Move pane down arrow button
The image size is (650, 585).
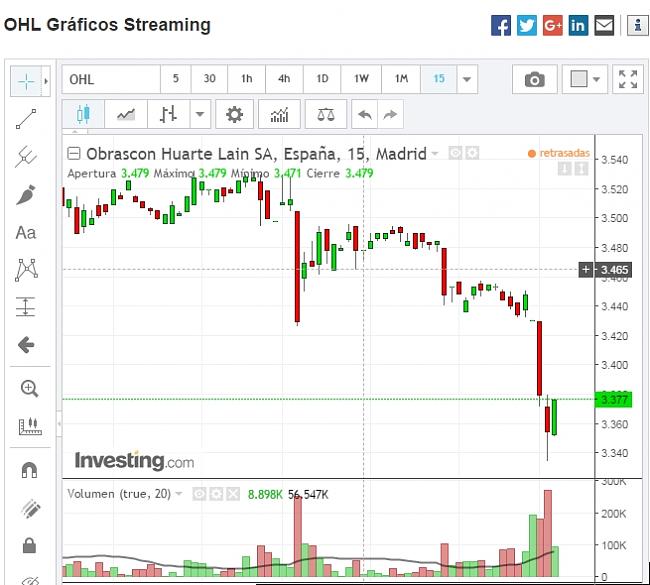[564, 168]
